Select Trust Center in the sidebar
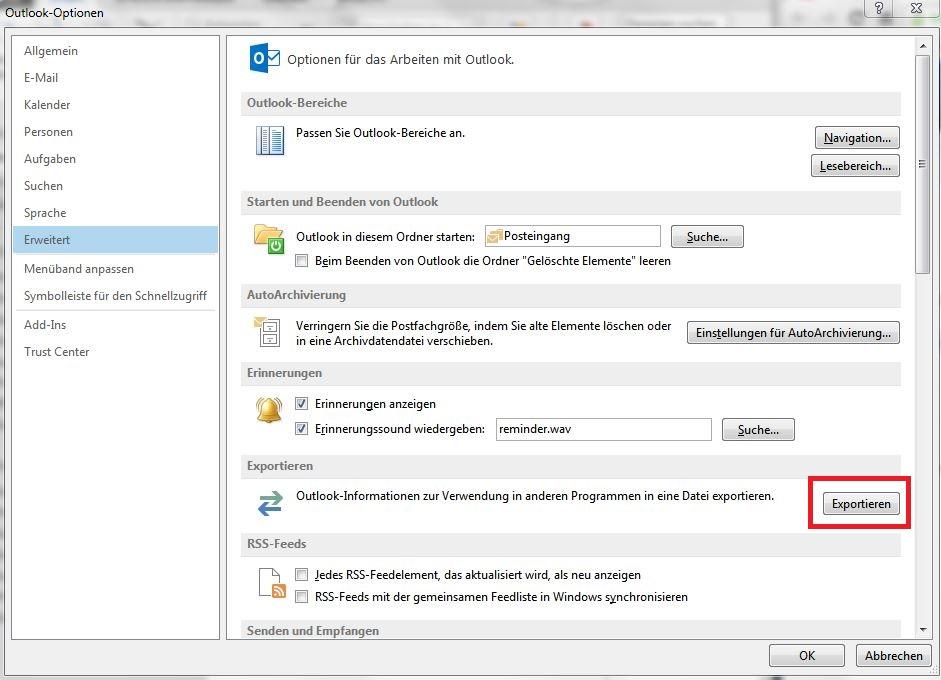 57,352
